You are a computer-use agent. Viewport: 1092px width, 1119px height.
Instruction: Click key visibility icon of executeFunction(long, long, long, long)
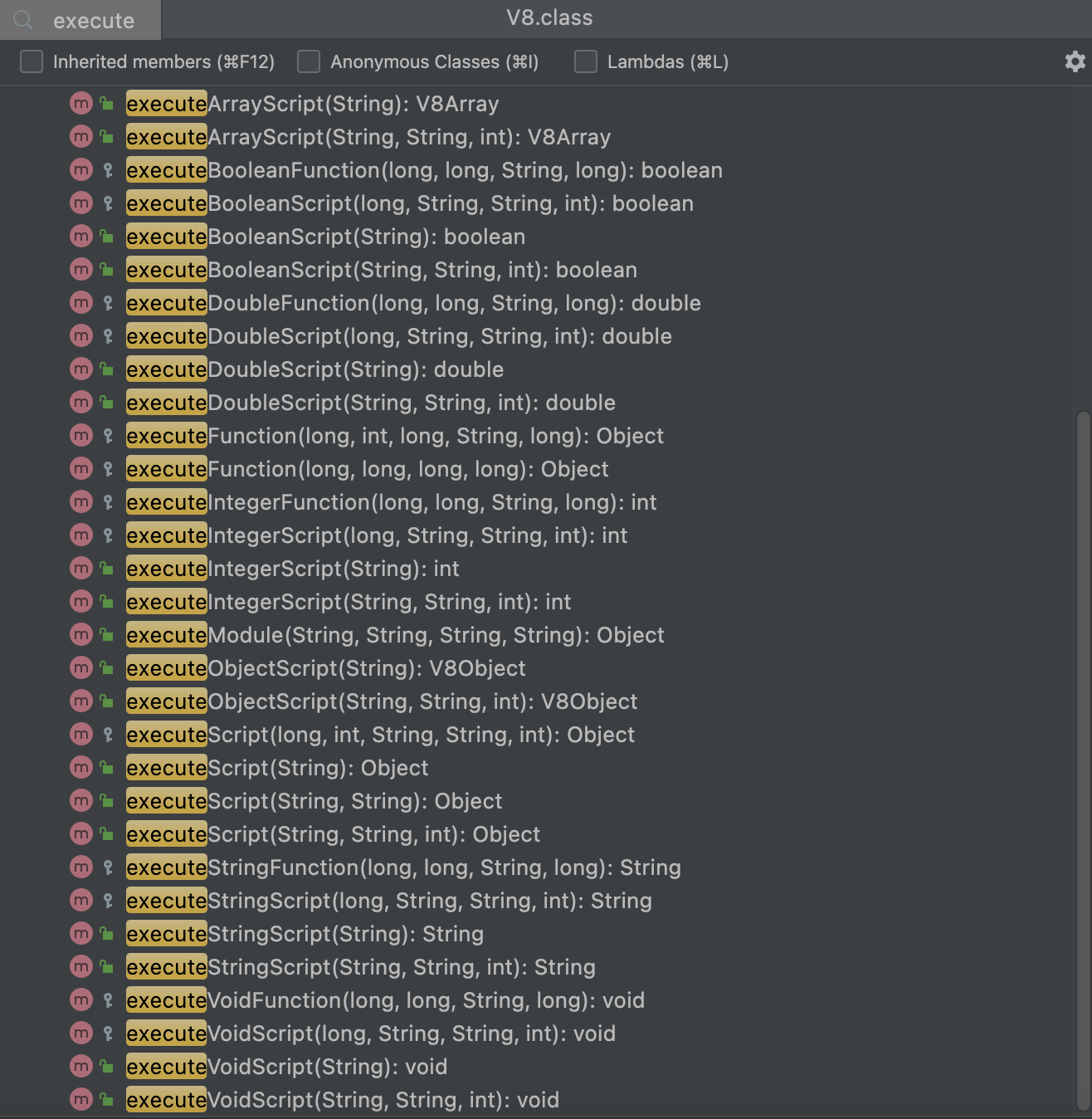pos(108,469)
